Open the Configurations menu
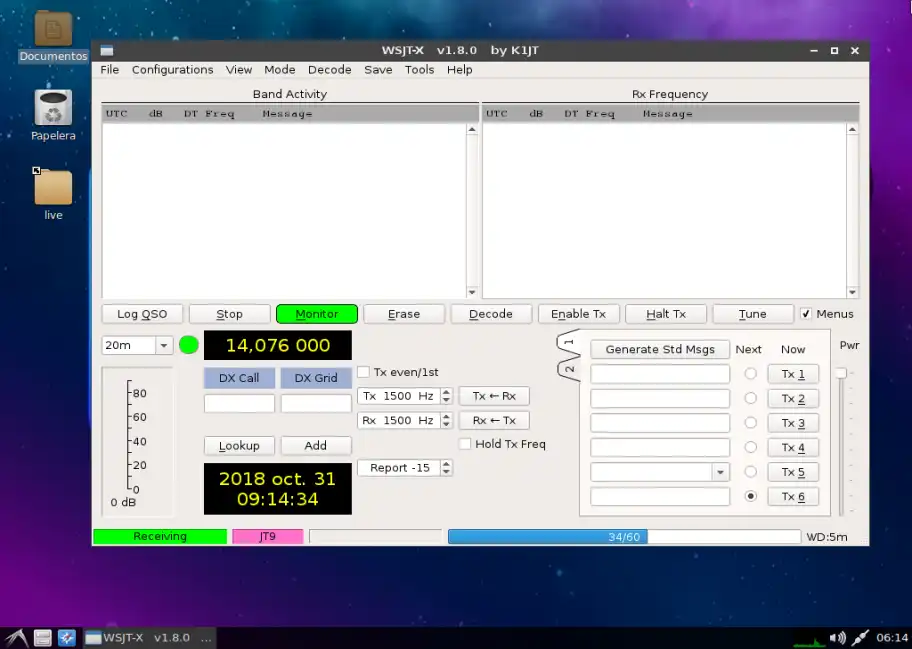The height and width of the screenshot is (649, 912). tap(172, 70)
